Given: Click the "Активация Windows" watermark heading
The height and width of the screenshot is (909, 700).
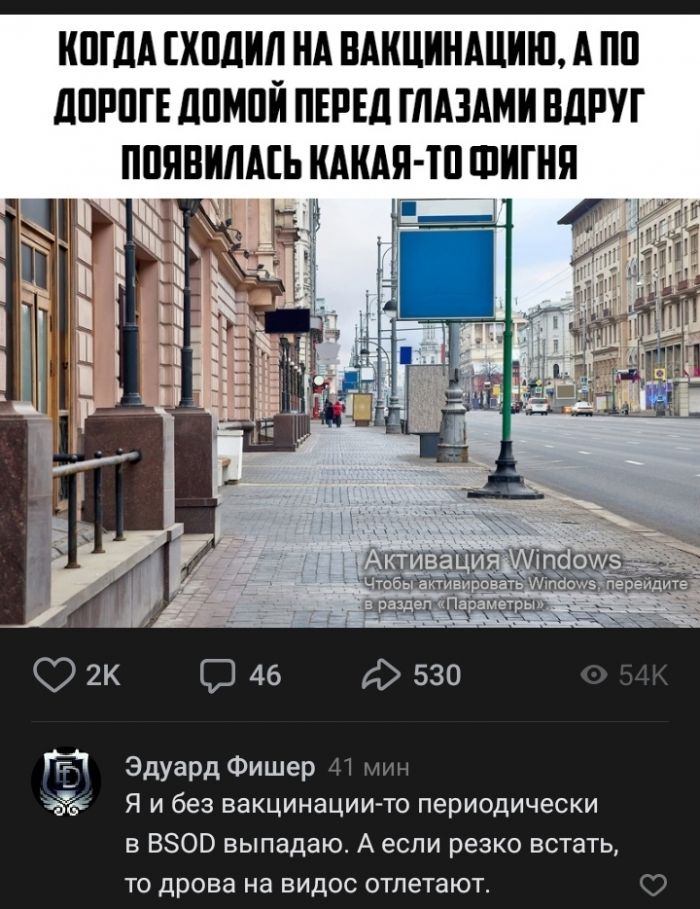Looking at the screenshot, I should [492, 561].
